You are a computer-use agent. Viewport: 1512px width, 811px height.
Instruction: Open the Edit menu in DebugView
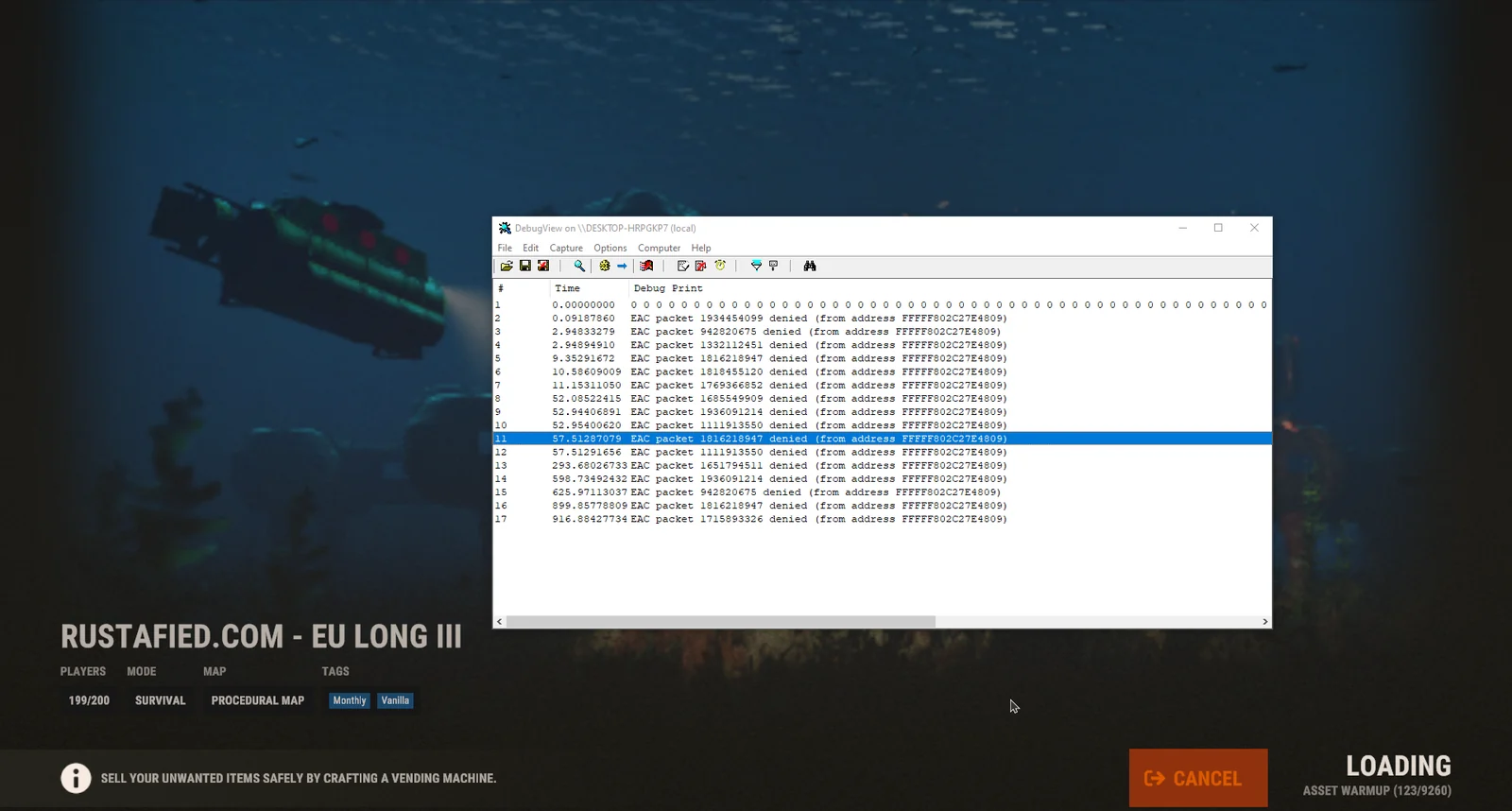(x=530, y=249)
